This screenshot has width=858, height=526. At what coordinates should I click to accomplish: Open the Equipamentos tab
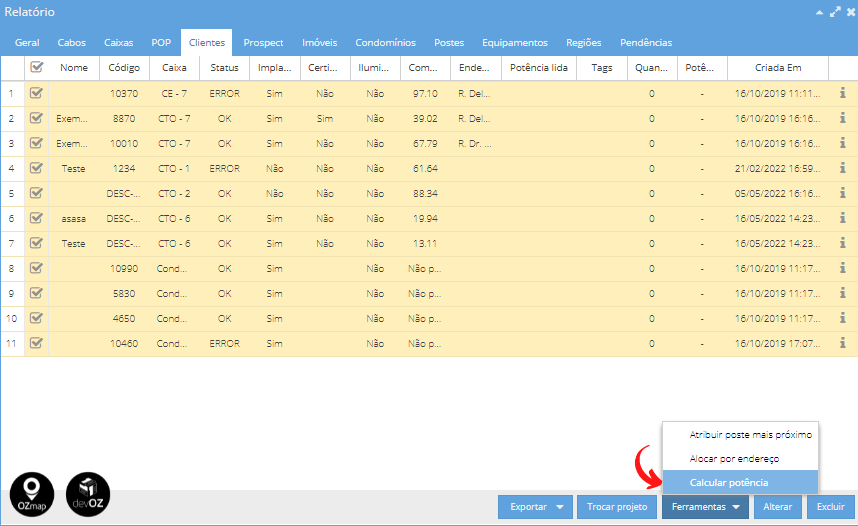515,43
